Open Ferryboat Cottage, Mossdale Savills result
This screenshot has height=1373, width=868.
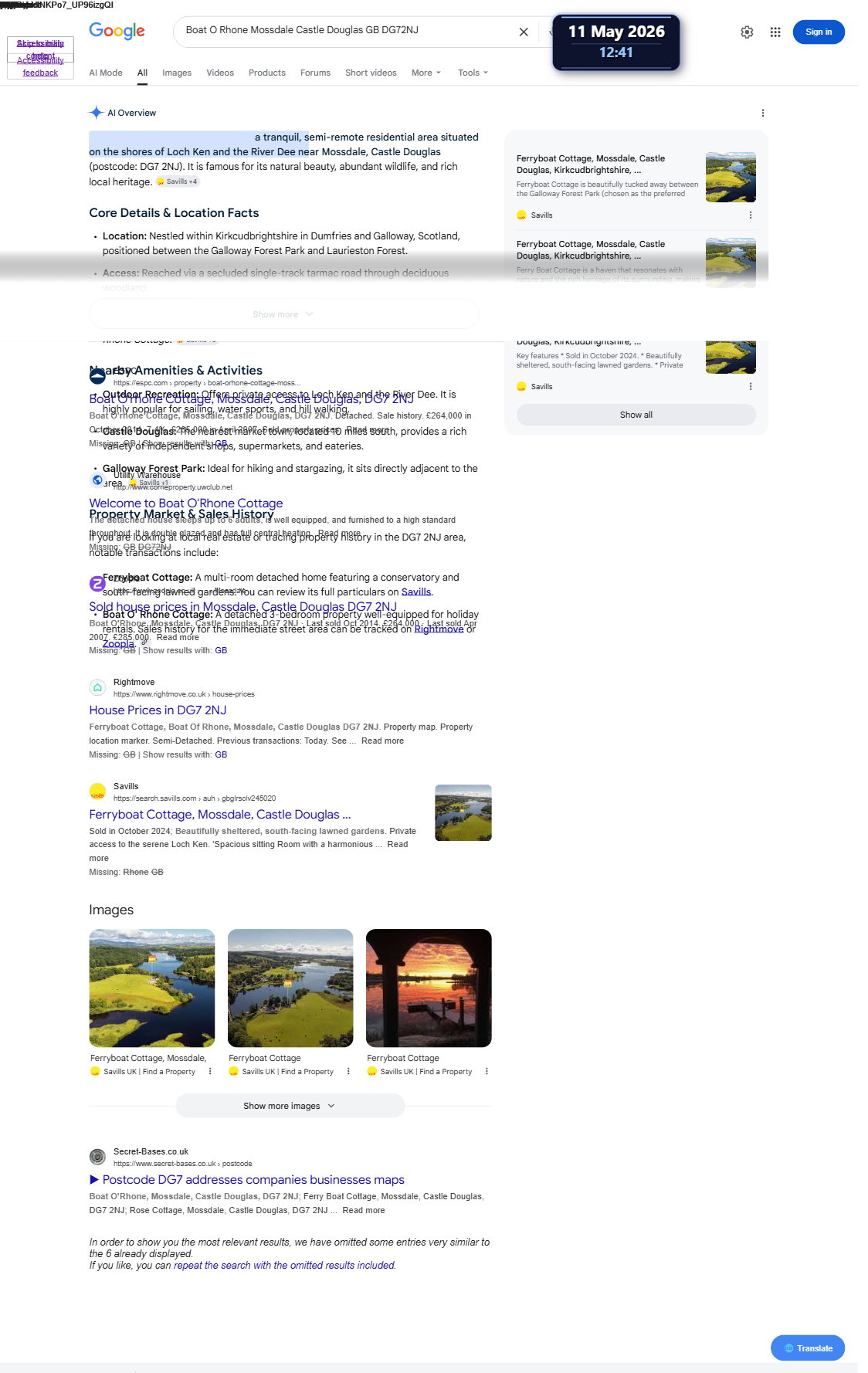[220, 815]
